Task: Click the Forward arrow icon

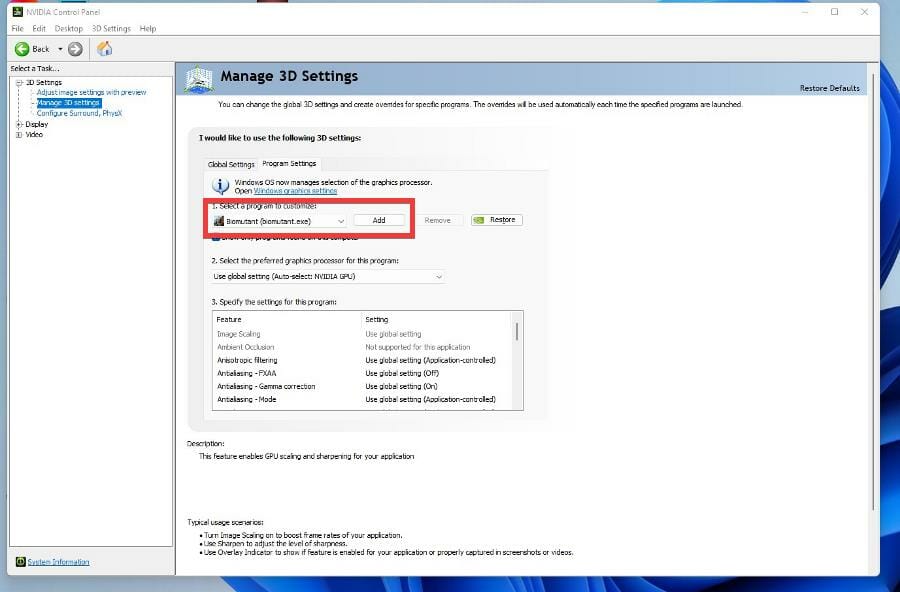Action: [75, 49]
